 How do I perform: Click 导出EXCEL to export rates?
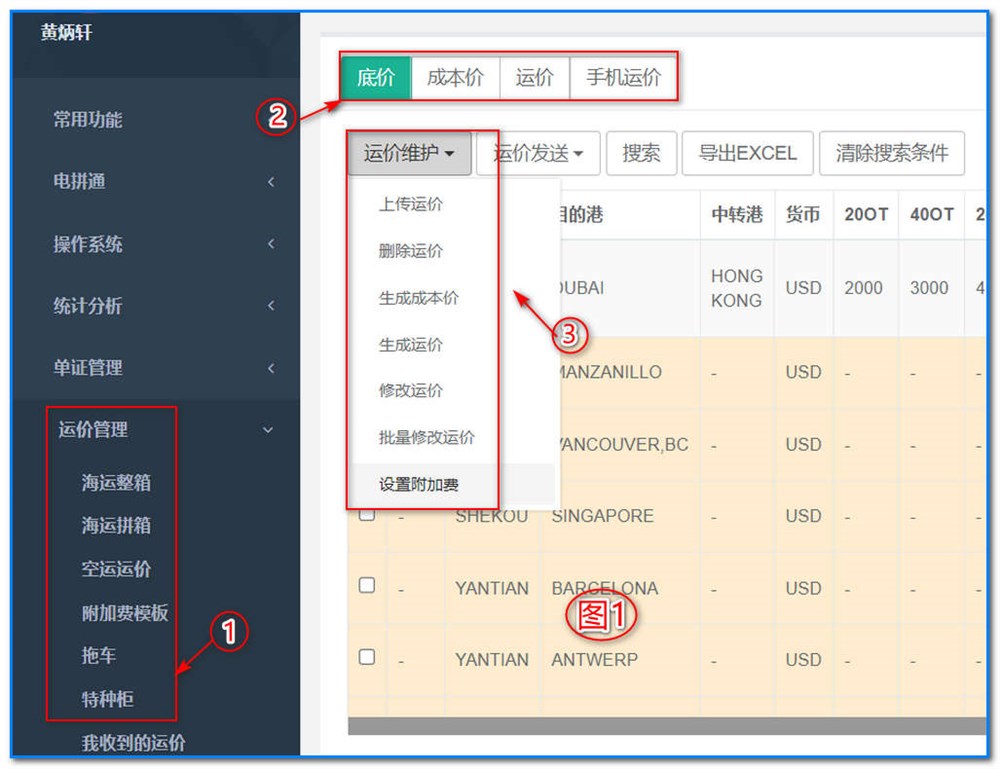coord(747,153)
